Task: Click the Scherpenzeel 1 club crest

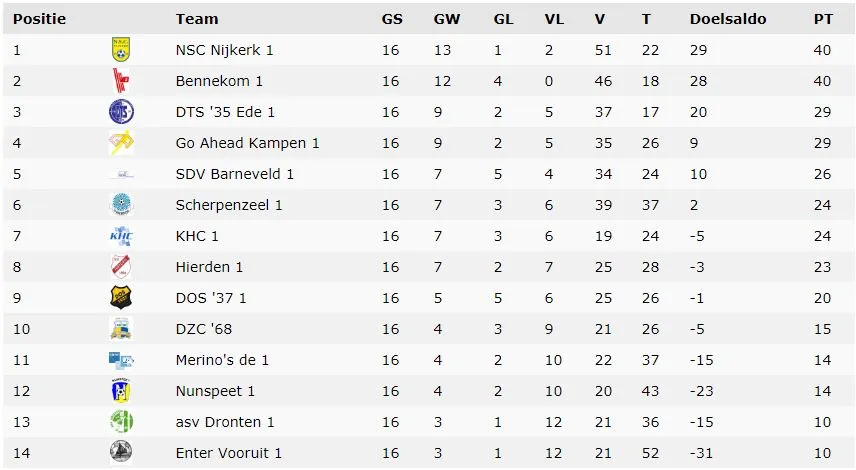Action: tap(120, 205)
